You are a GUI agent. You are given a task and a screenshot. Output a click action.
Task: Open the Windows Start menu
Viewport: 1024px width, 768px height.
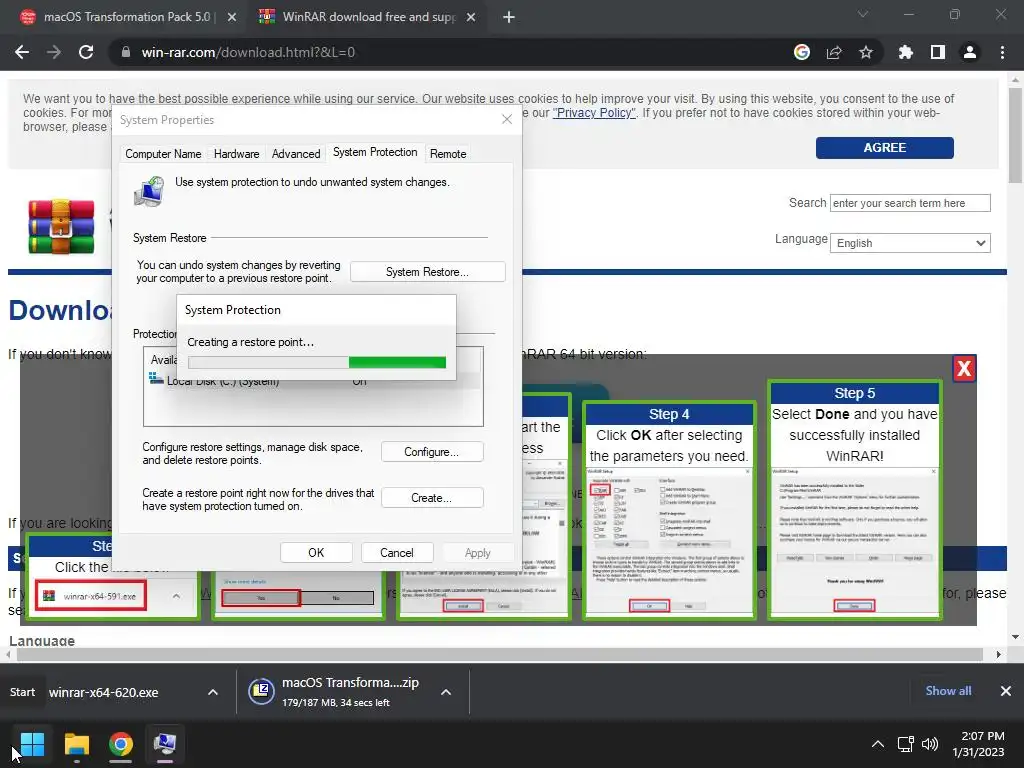tap(32, 744)
